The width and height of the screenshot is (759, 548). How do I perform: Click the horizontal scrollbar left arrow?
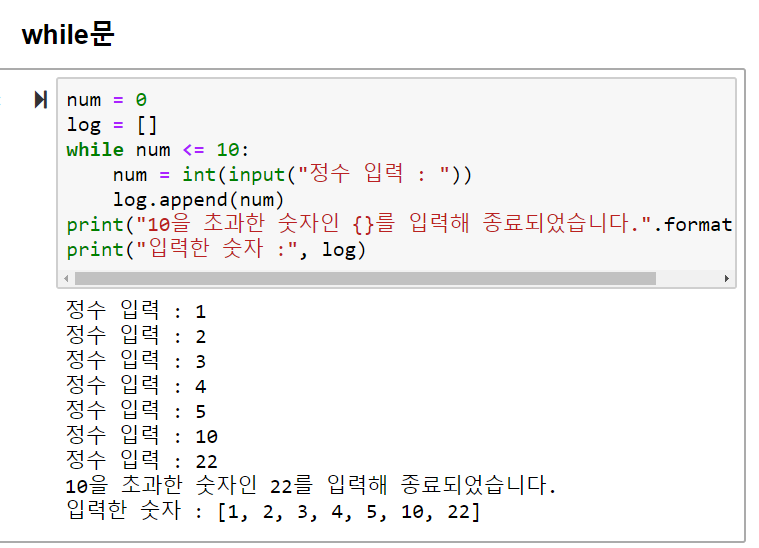(66, 278)
